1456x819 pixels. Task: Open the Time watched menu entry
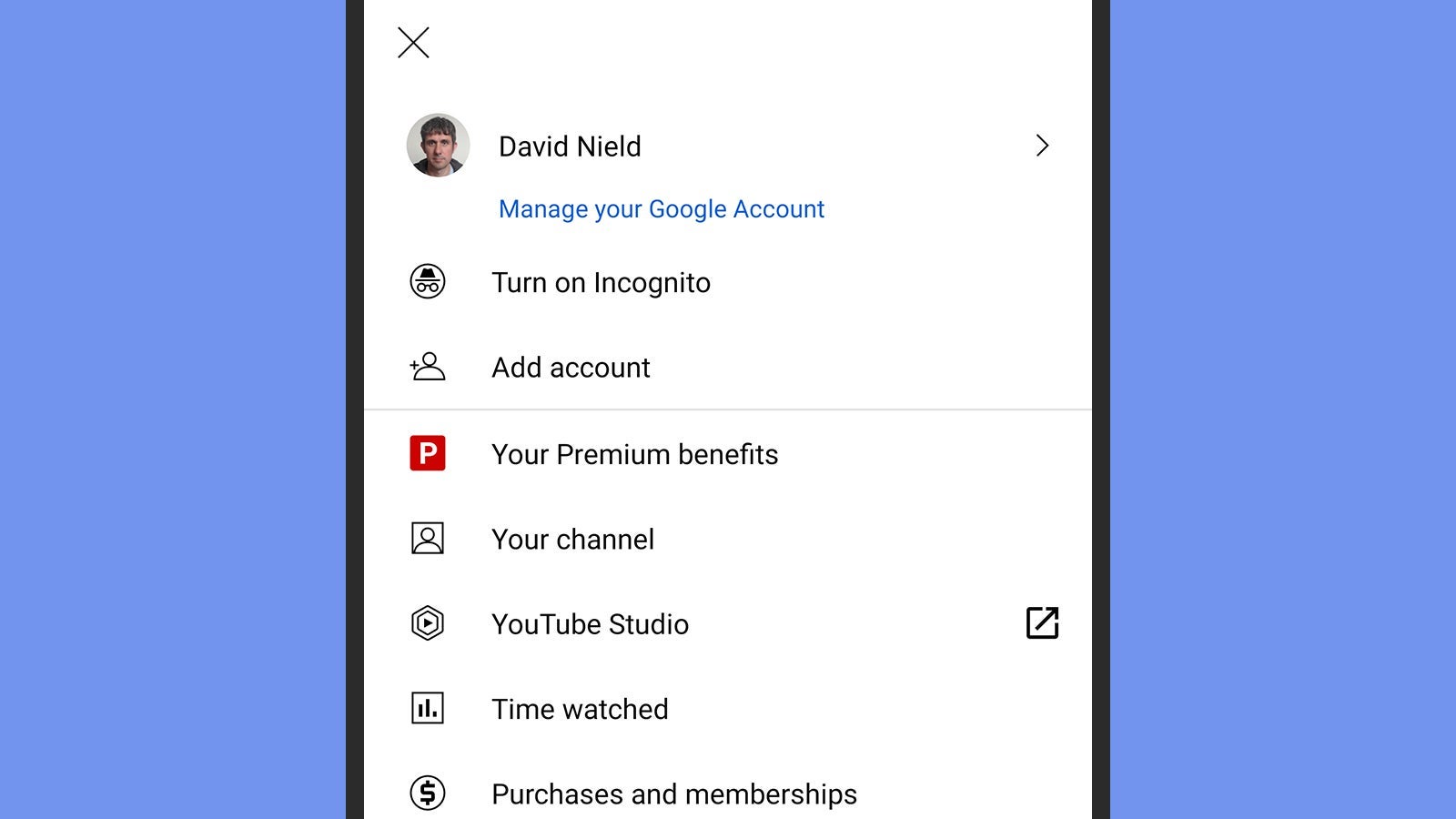(580, 709)
